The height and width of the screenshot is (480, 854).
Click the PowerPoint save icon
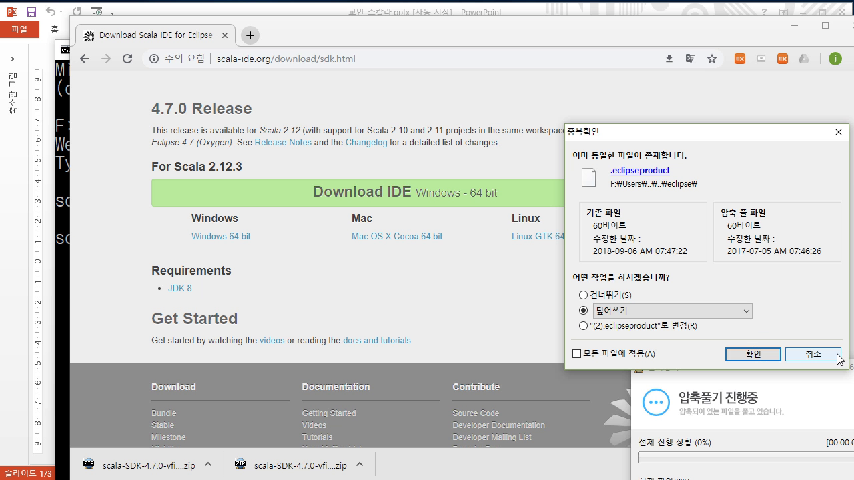31,11
